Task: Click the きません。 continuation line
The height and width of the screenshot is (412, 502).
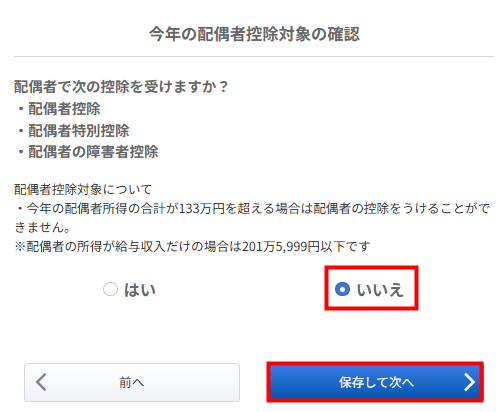Action: (x=42, y=227)
